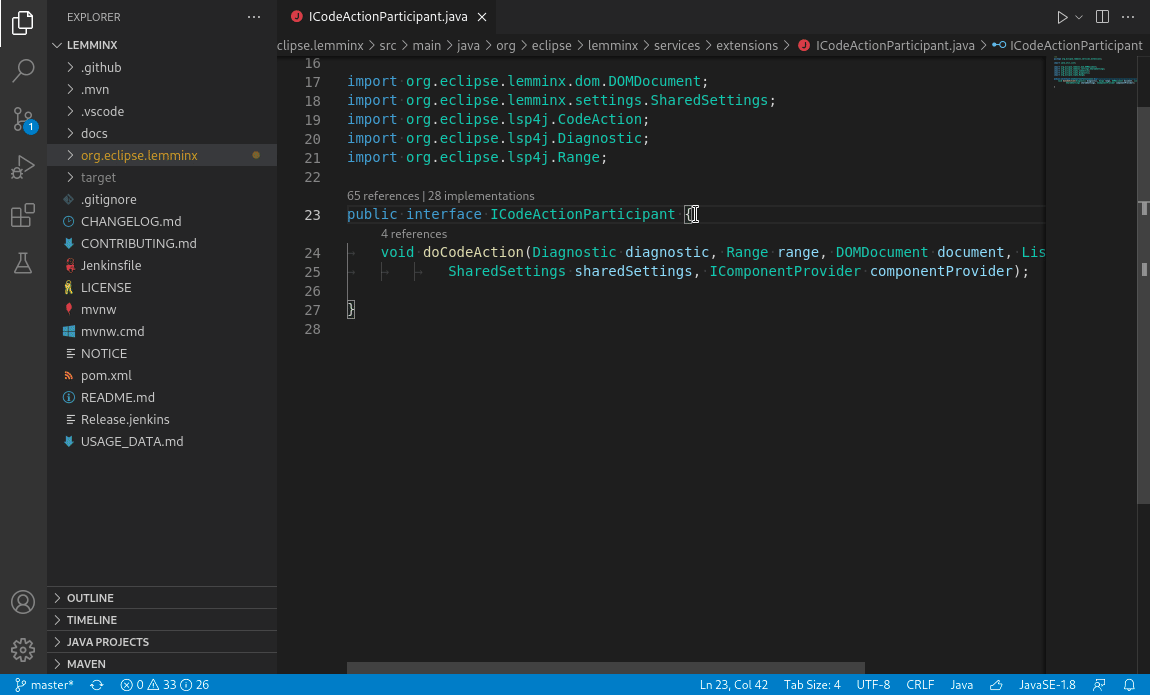Click the '4 references' code lens
The height and width of the screenshot is (695, 1150).
click(x=414, y=234)
